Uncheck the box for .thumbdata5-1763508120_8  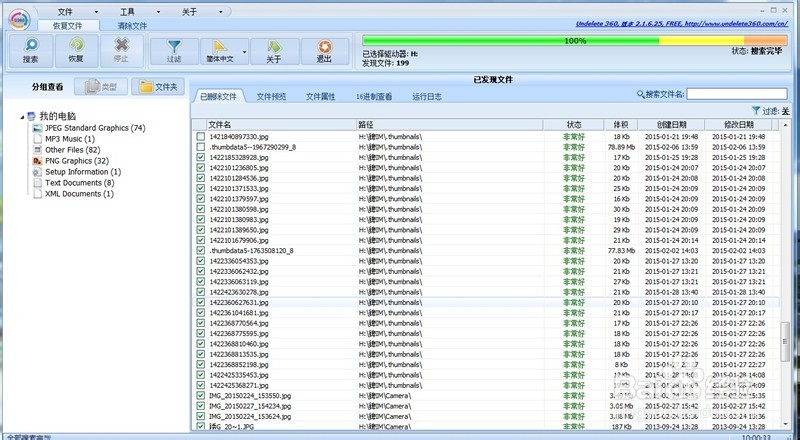pyautogui.click(x=201, y=251)
